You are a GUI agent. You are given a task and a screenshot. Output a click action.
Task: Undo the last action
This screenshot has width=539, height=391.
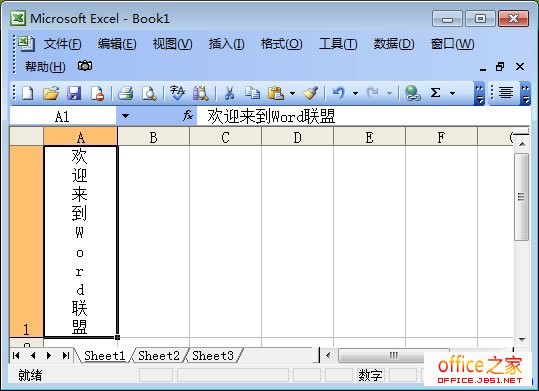[339, 93]
